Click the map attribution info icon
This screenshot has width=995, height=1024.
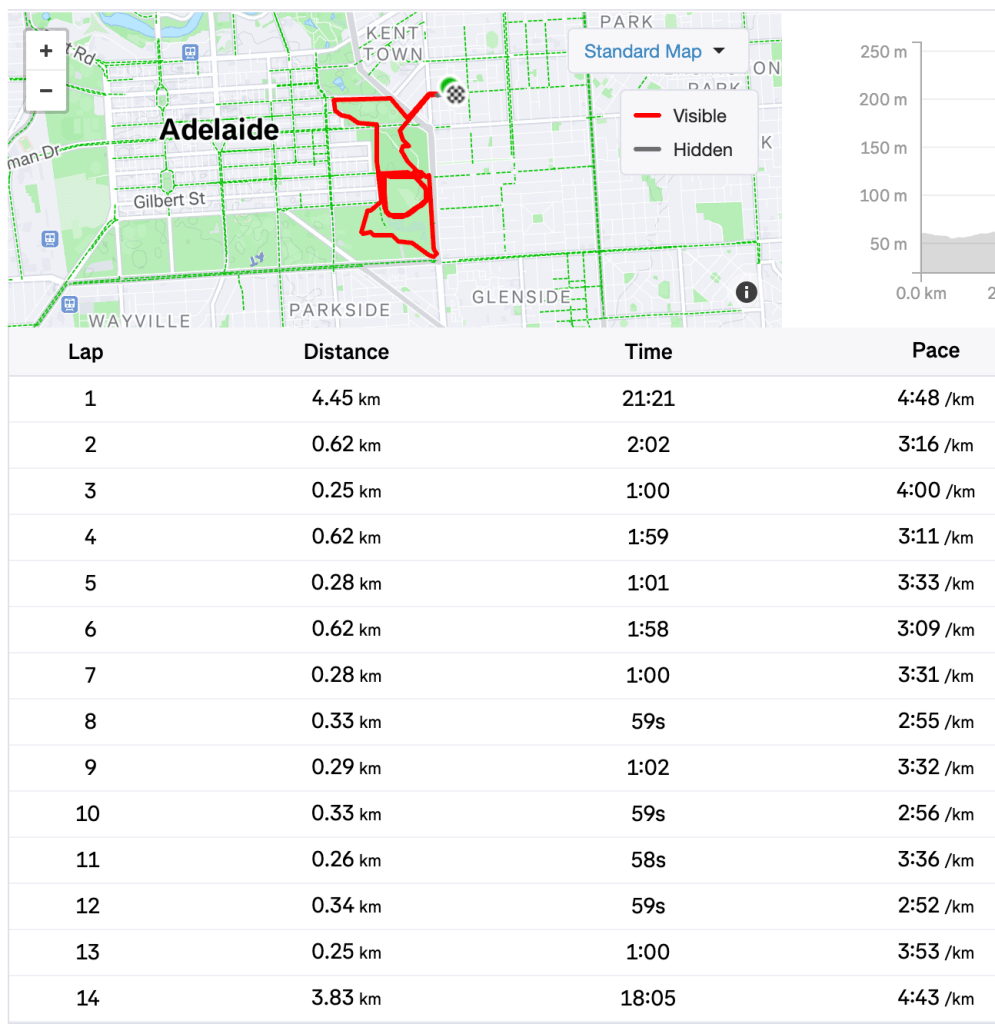tap(746, 292)
